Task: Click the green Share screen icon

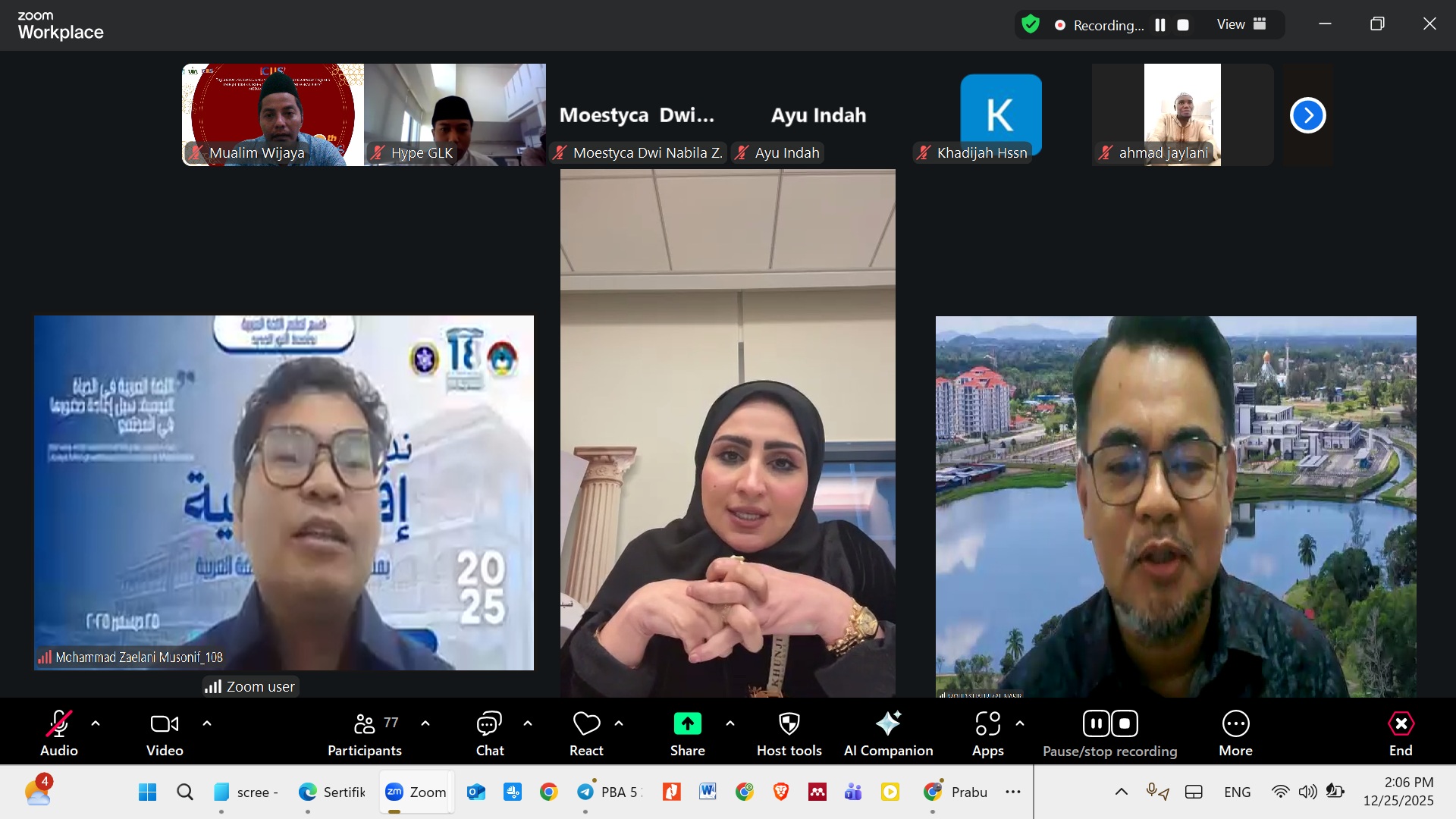Action: (x=687, y=724)
